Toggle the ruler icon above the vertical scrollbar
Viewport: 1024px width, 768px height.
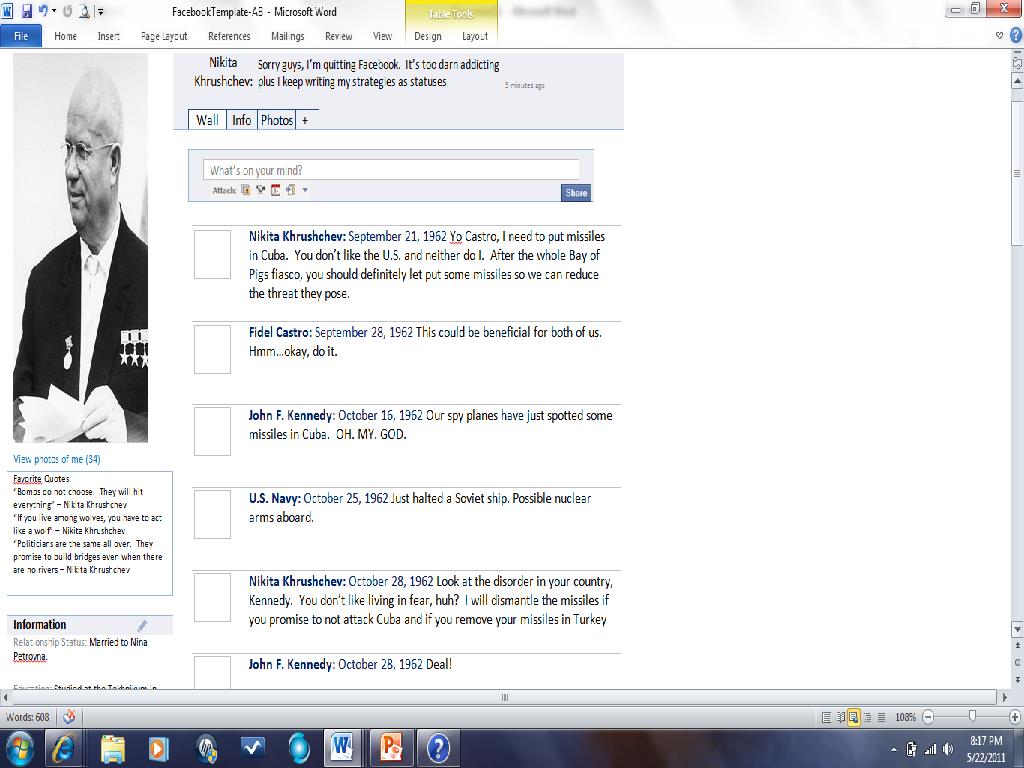pos(1017,62)
